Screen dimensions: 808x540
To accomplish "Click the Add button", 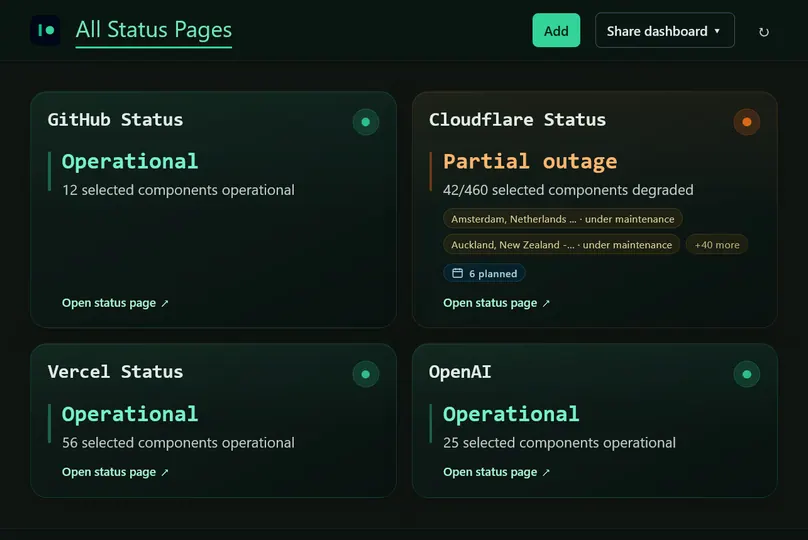I will 556,30.
